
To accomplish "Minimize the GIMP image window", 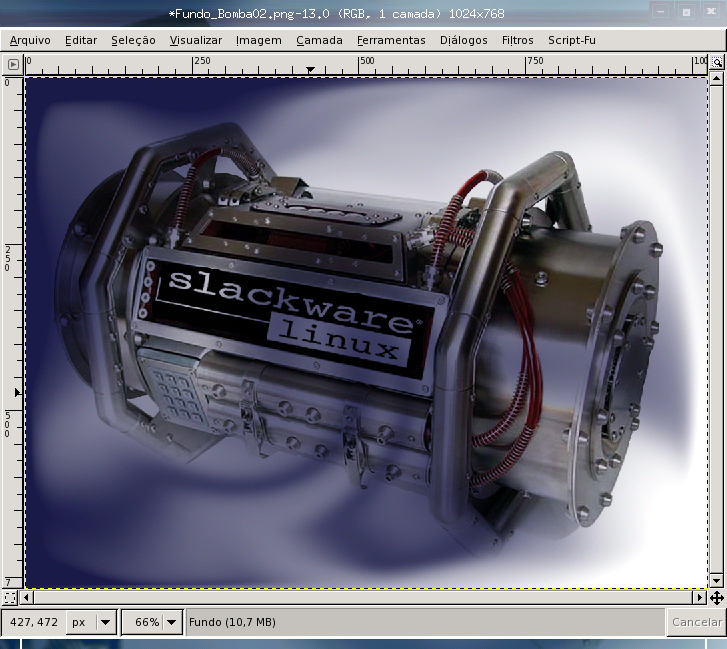I will [x=661, y=12].
